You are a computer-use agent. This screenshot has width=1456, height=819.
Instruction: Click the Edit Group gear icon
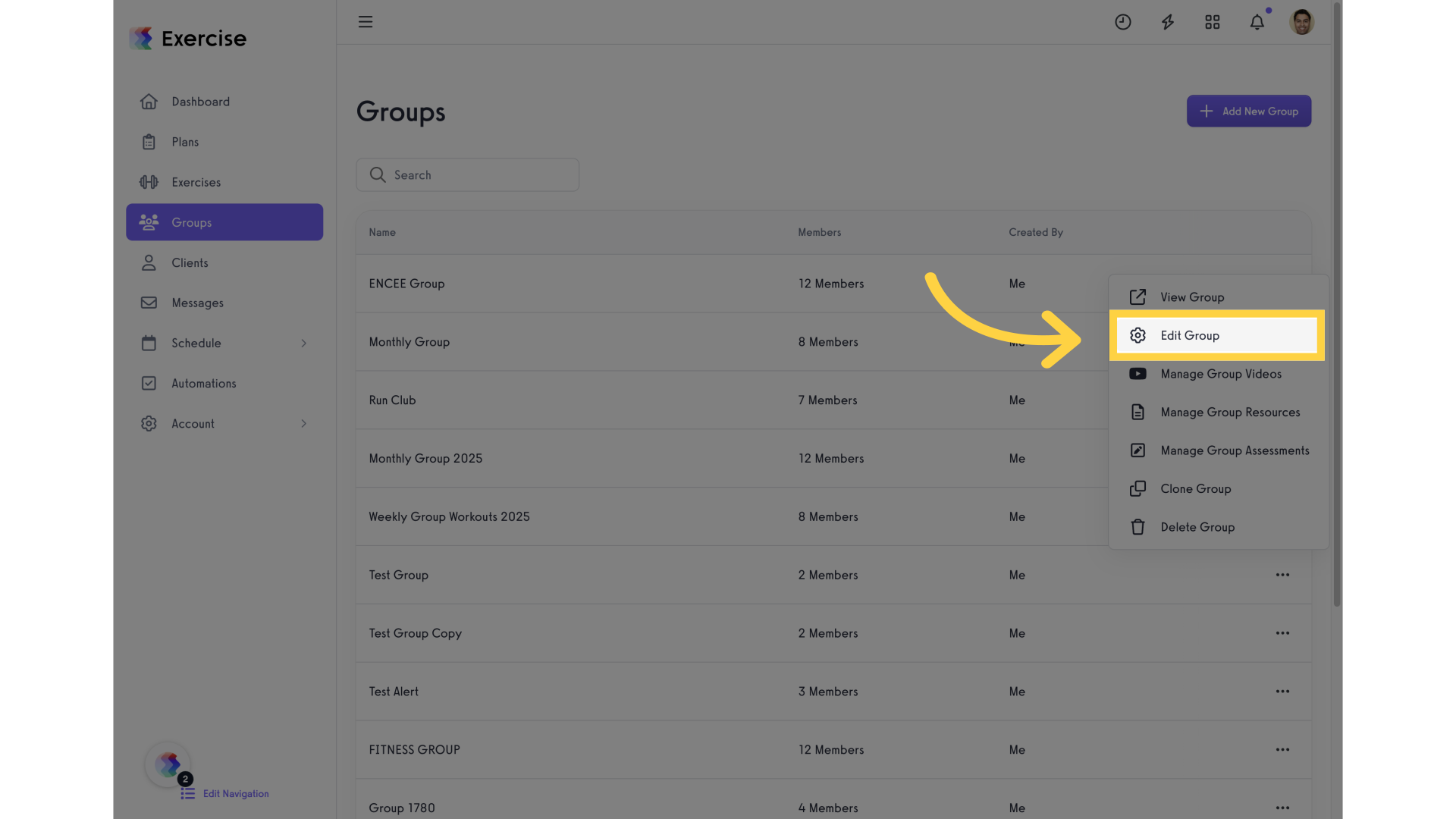(x=1137, y=335)
